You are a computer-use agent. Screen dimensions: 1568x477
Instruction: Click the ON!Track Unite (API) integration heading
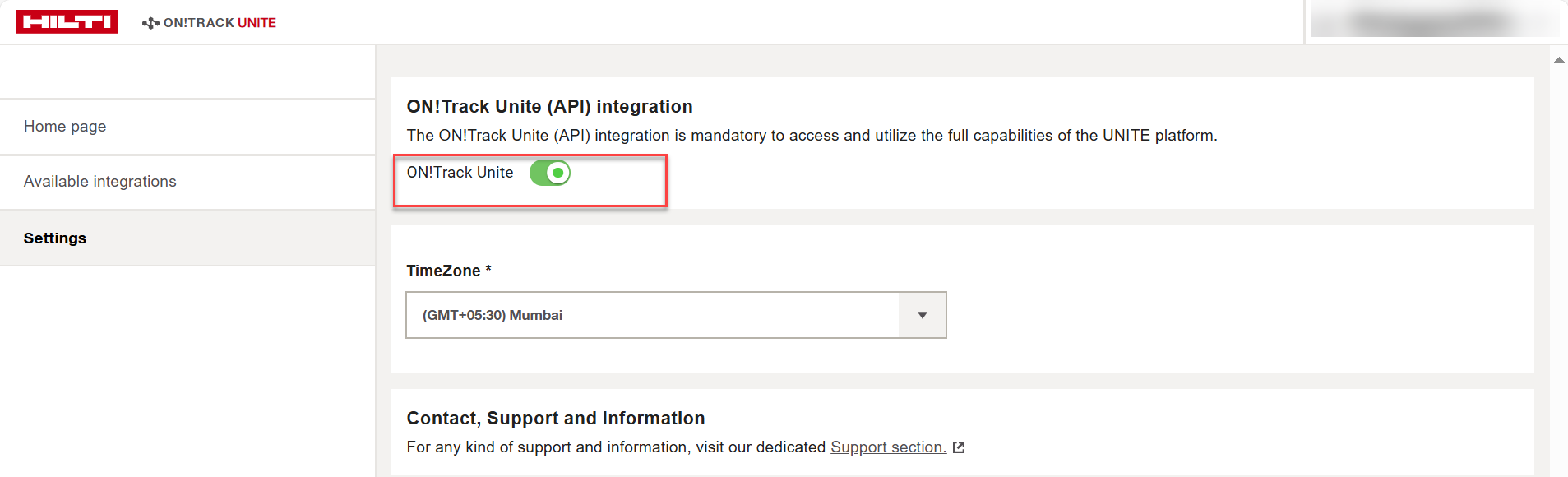[x=549, y=107]
